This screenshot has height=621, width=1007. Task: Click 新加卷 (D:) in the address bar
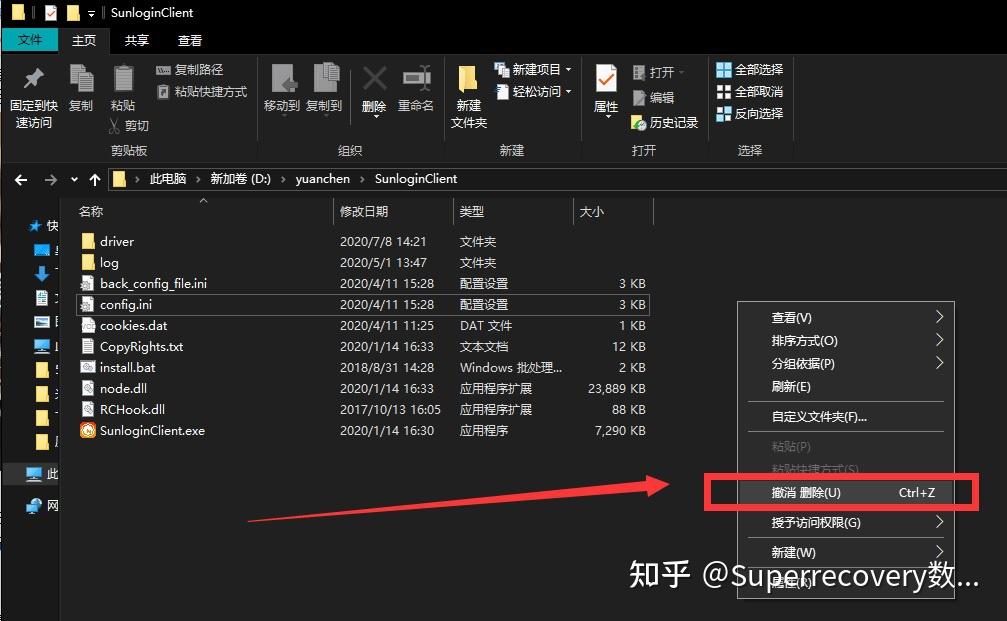241,179
